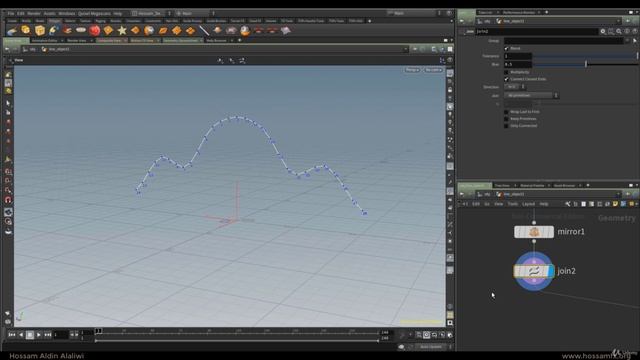Click the home icon at the top of the left toolbar
The height and width of the screenshot is (360, 640).
(8, 74)
